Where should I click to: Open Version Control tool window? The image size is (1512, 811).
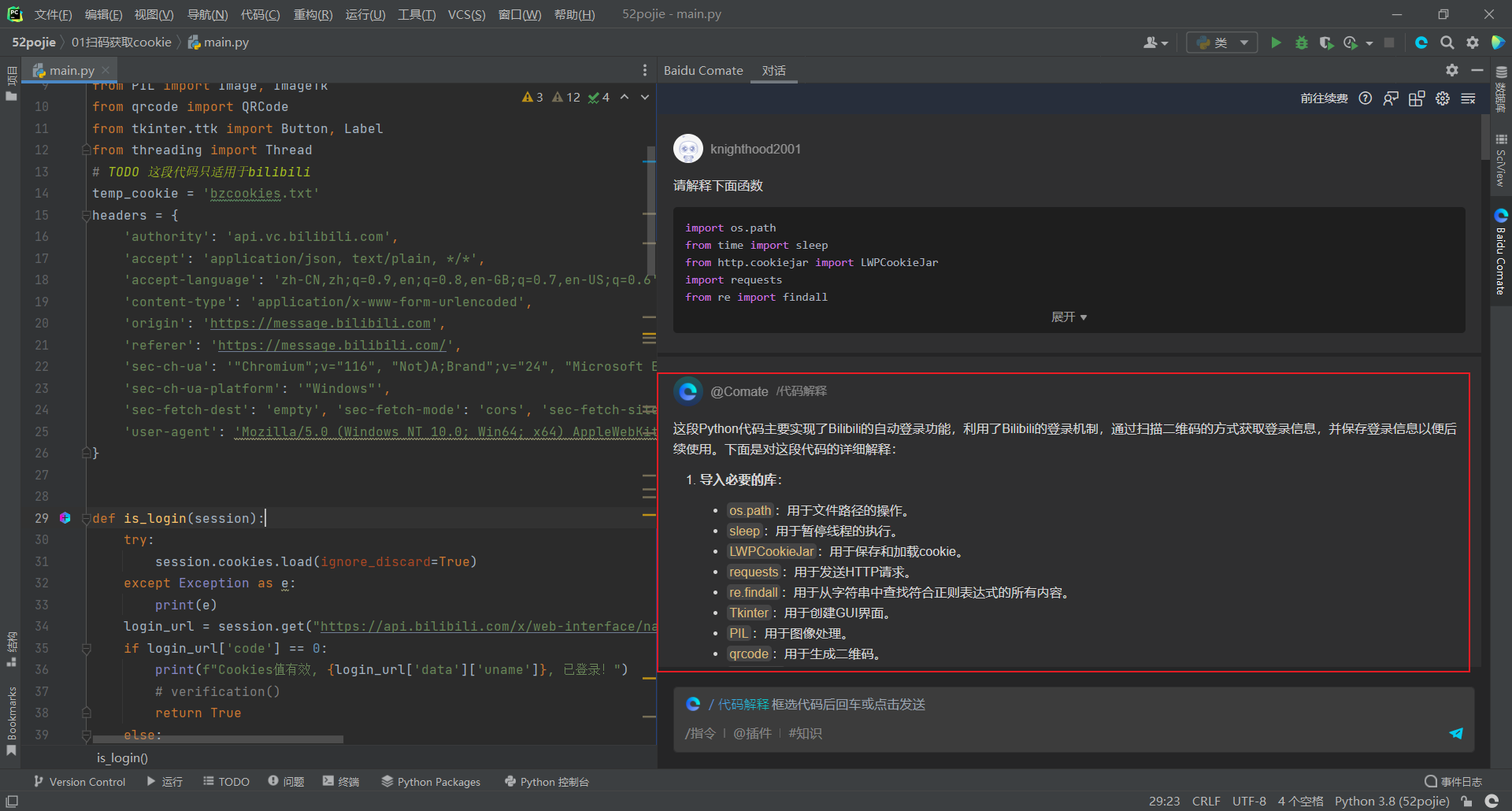pyautogui.click(x=80, y=781)
